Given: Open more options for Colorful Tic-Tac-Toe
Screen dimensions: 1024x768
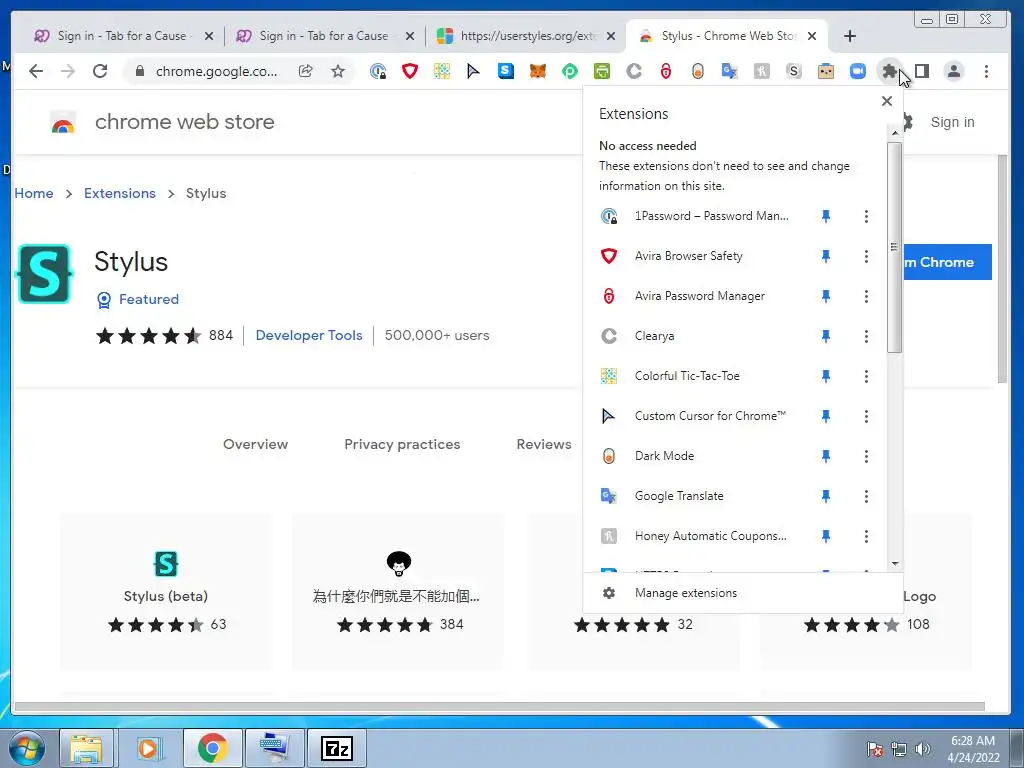Looking at the screenshot, I should click(x=866, y=376).
